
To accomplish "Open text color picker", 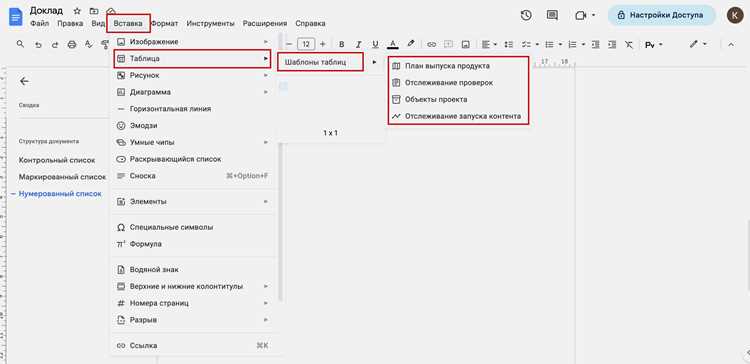I will [x=393, y=44].
